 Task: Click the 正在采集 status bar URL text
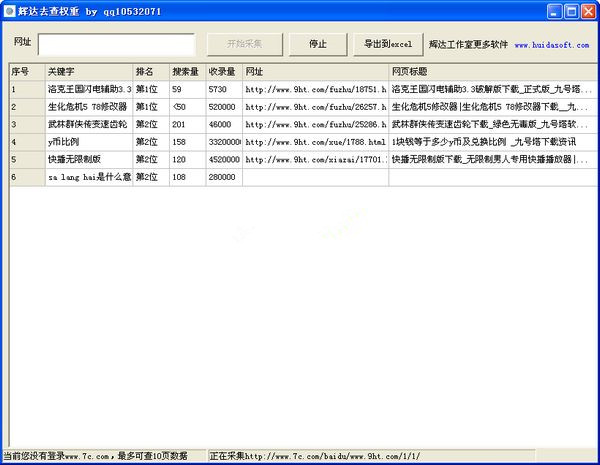click(x=315, y=456)
